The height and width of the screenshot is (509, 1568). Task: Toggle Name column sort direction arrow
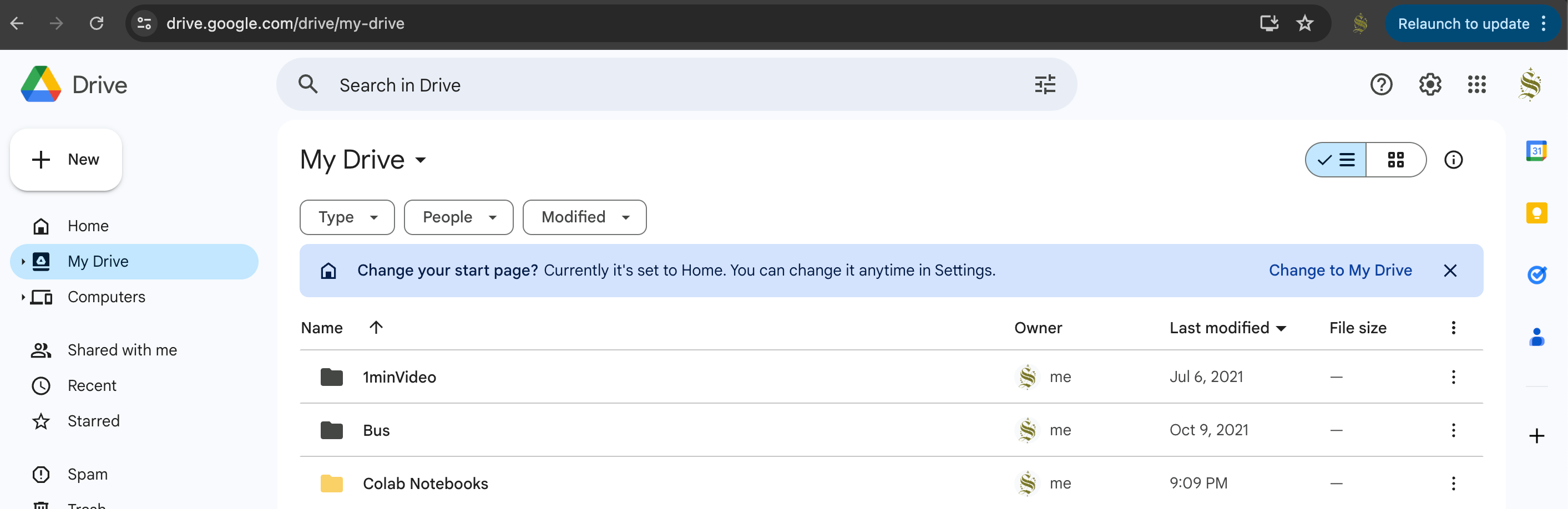pos(376,327)
